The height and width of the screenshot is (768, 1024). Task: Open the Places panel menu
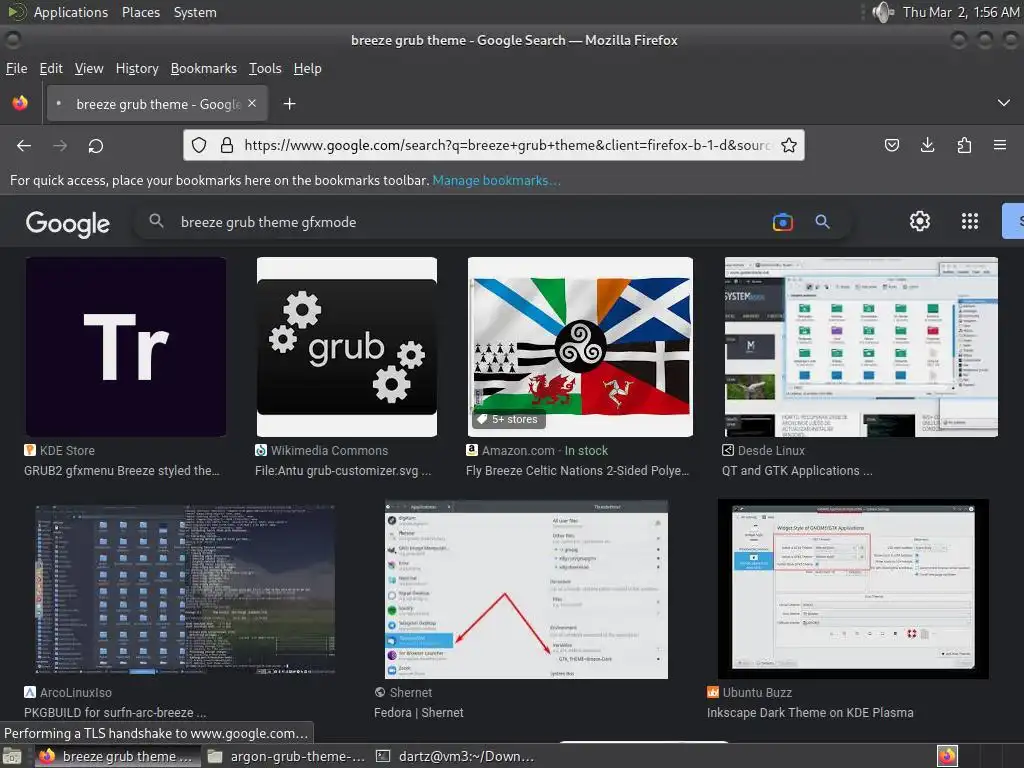click(x=140, y=12)
